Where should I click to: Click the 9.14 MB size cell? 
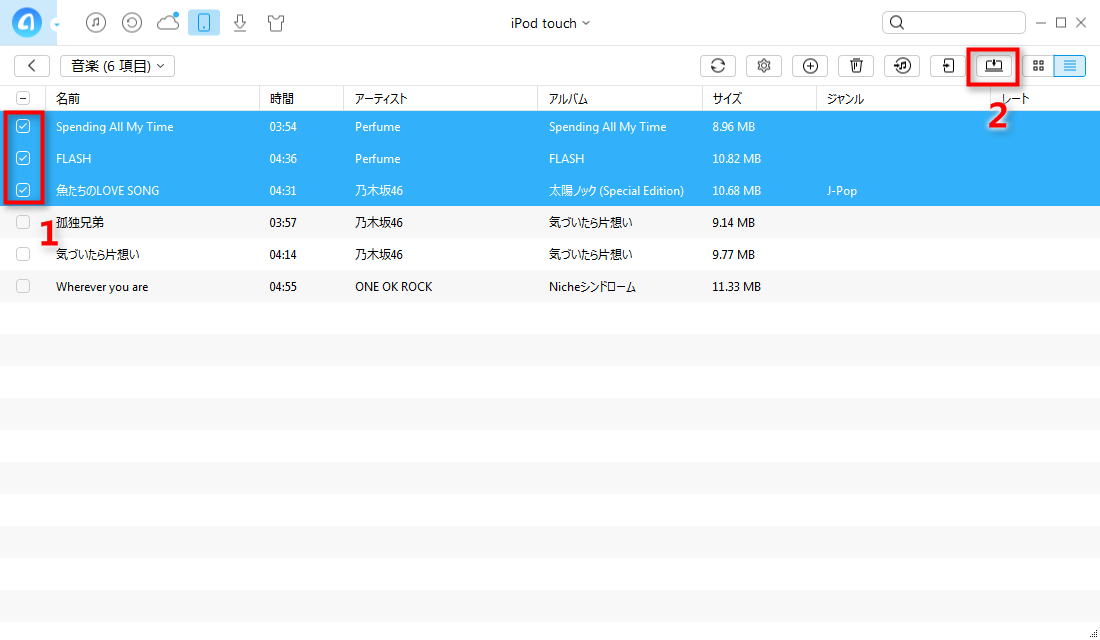point(734,223)
